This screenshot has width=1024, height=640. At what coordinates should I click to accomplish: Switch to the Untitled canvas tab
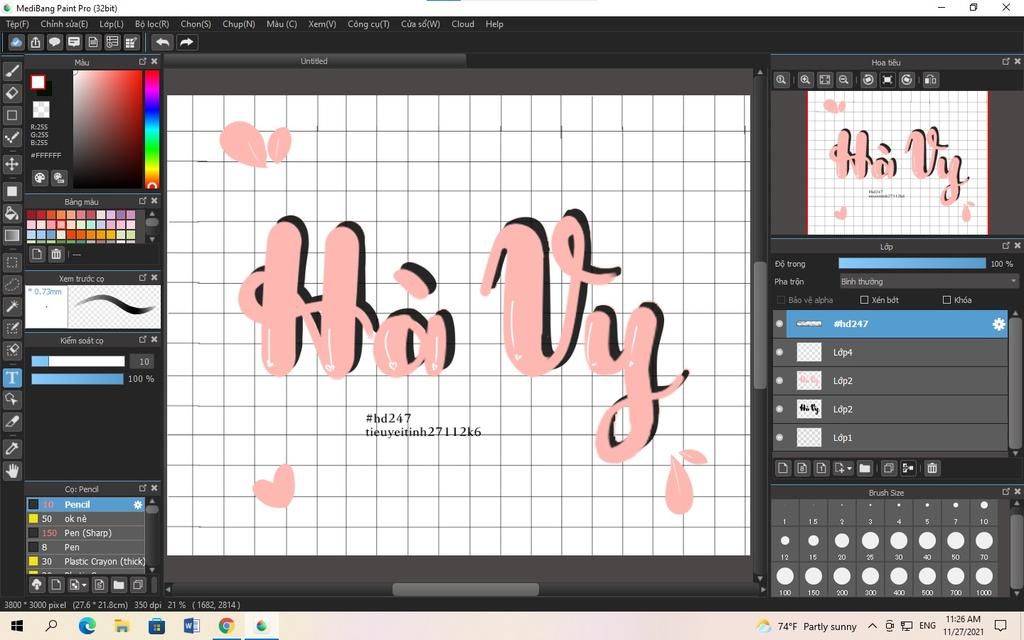314,61
